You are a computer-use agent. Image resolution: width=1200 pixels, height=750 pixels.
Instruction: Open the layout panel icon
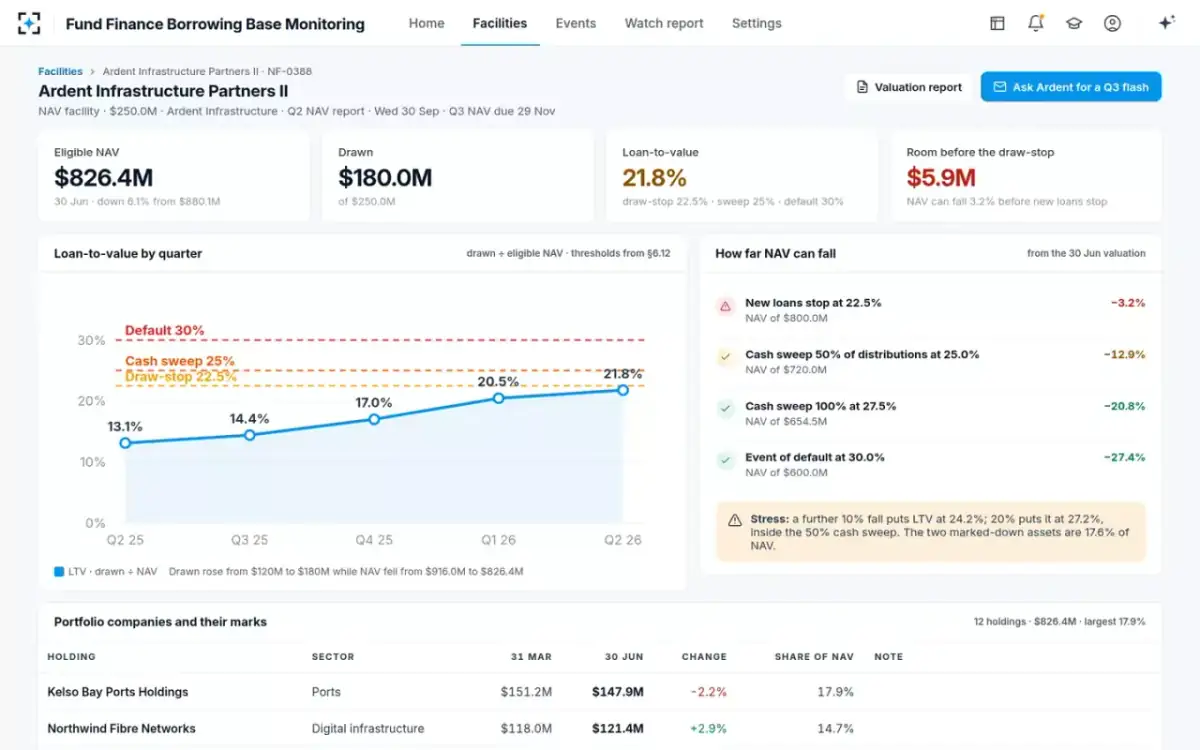[x=997, y=23]
